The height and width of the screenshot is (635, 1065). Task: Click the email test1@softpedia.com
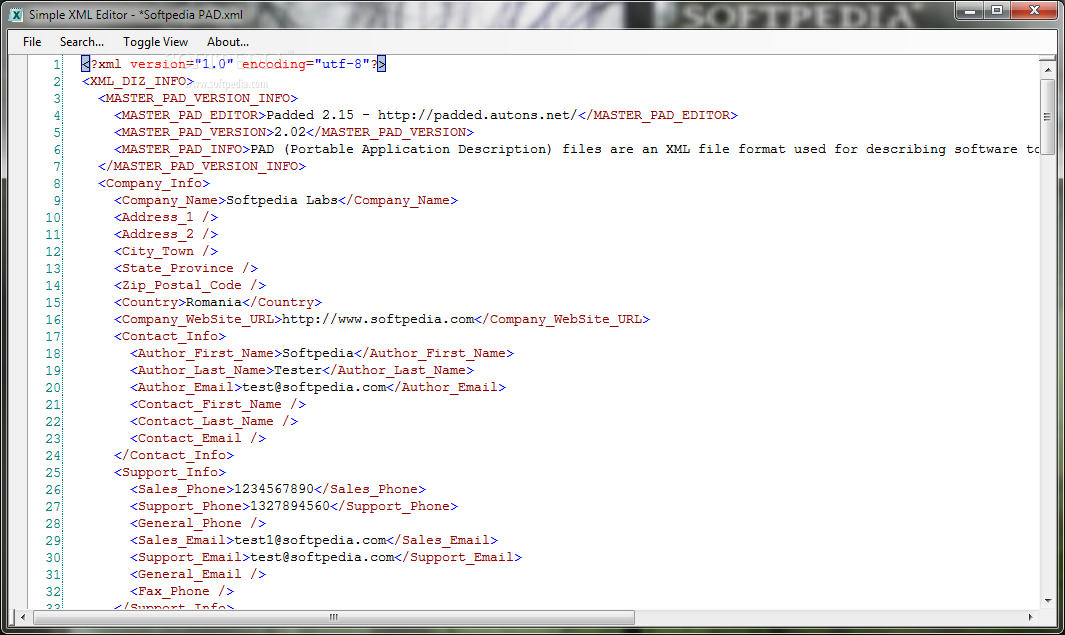pos(310,539)
